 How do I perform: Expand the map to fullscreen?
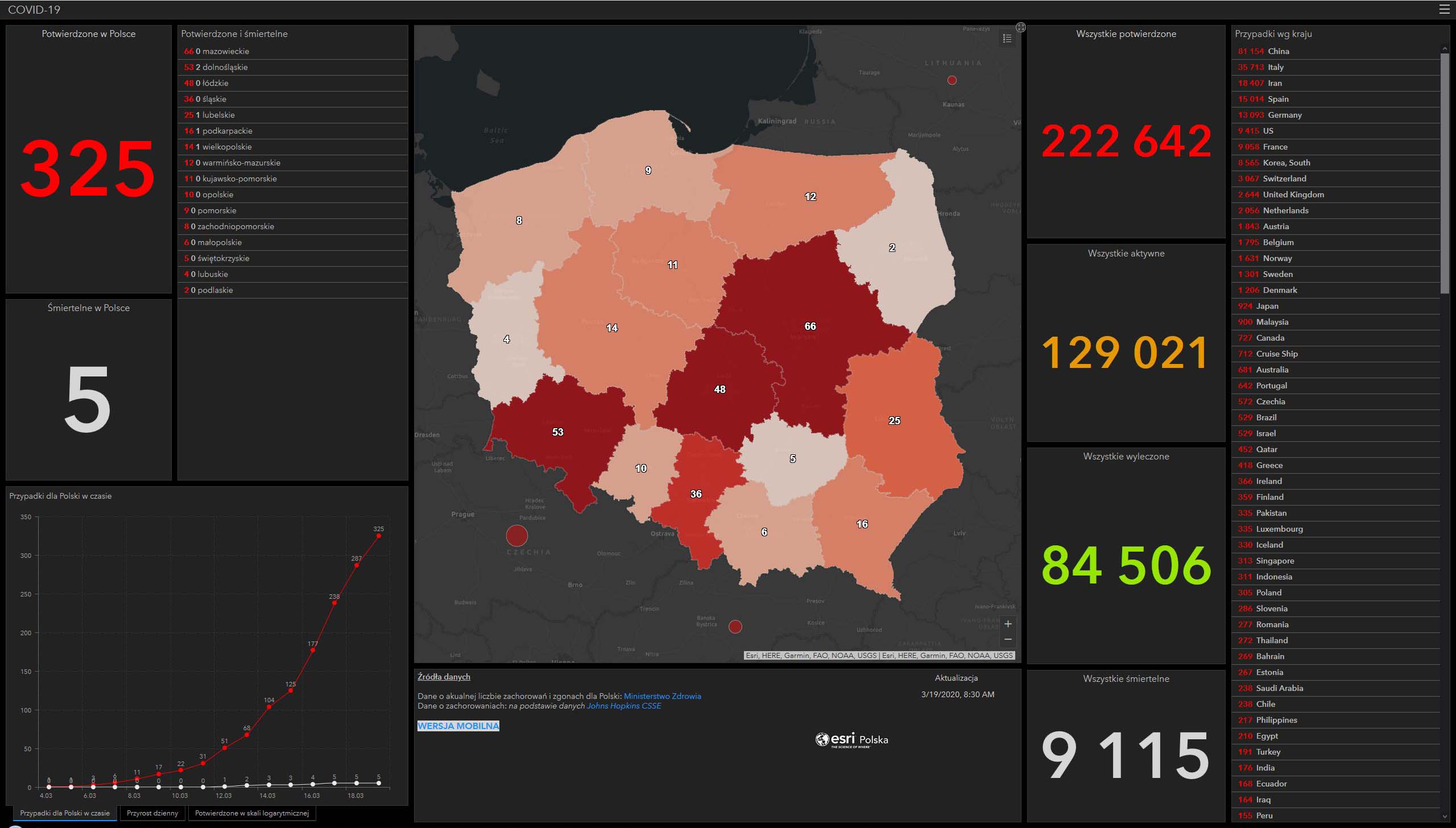point(1021,27)
